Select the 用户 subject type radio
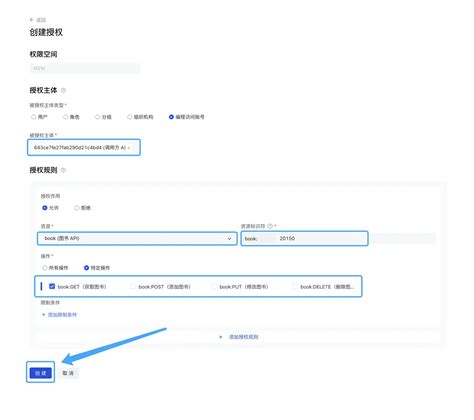 [33, 117]
